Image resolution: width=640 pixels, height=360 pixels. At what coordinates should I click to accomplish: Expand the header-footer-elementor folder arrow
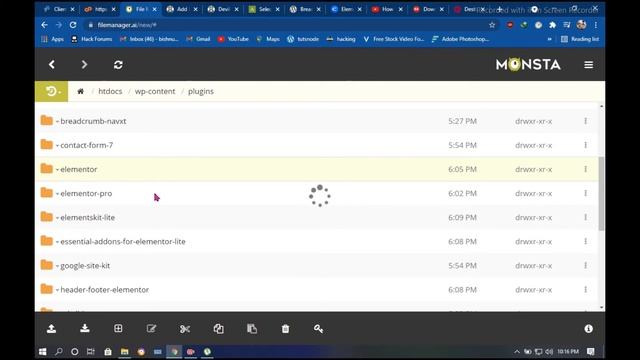tap(57, 290)
